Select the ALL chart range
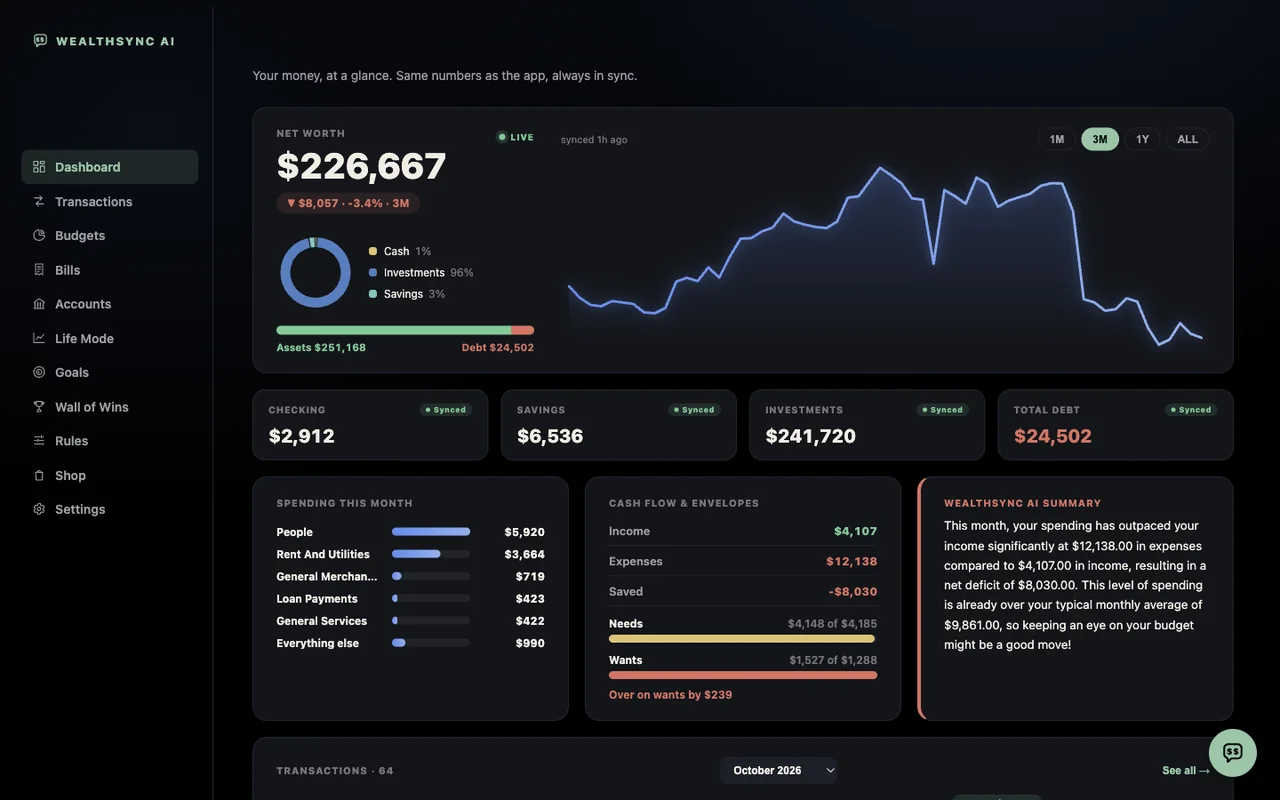This screenshot has width=1280, height=800. pyautogui.click(x=1187, y=139)
